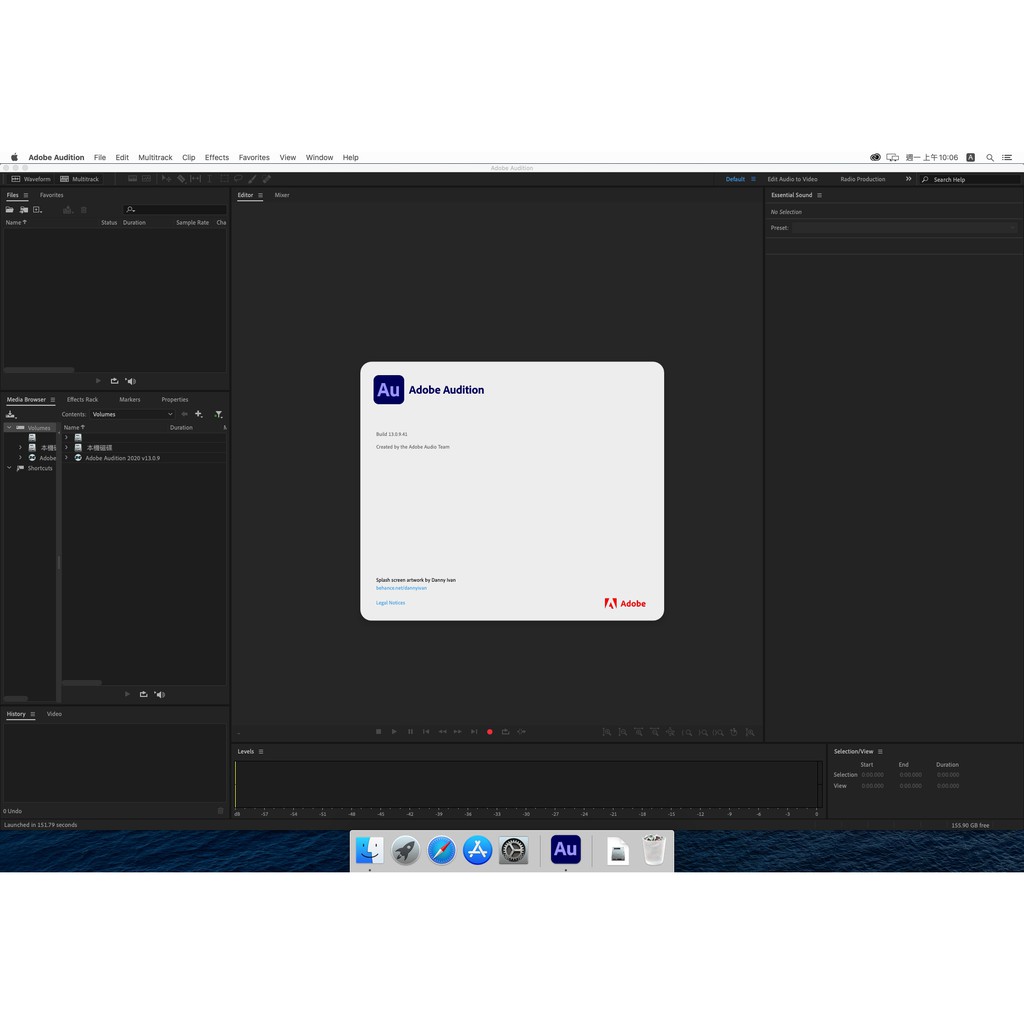This screenshot has width=1024, height=1024.
Task: Open the behance.net/dannyivan link
Action: 401,588
